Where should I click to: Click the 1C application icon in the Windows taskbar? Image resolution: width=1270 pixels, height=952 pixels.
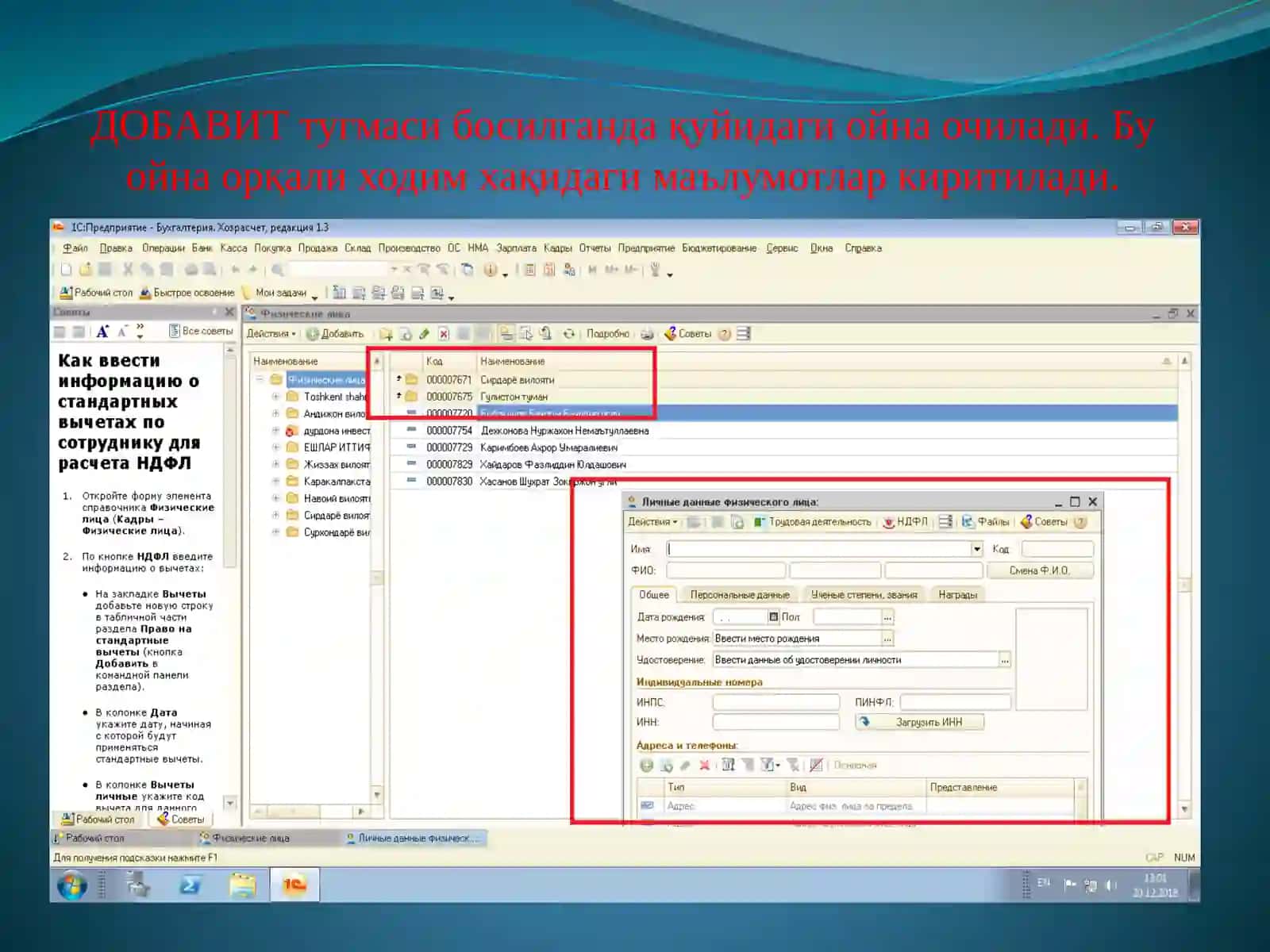[x=294, y=885]
